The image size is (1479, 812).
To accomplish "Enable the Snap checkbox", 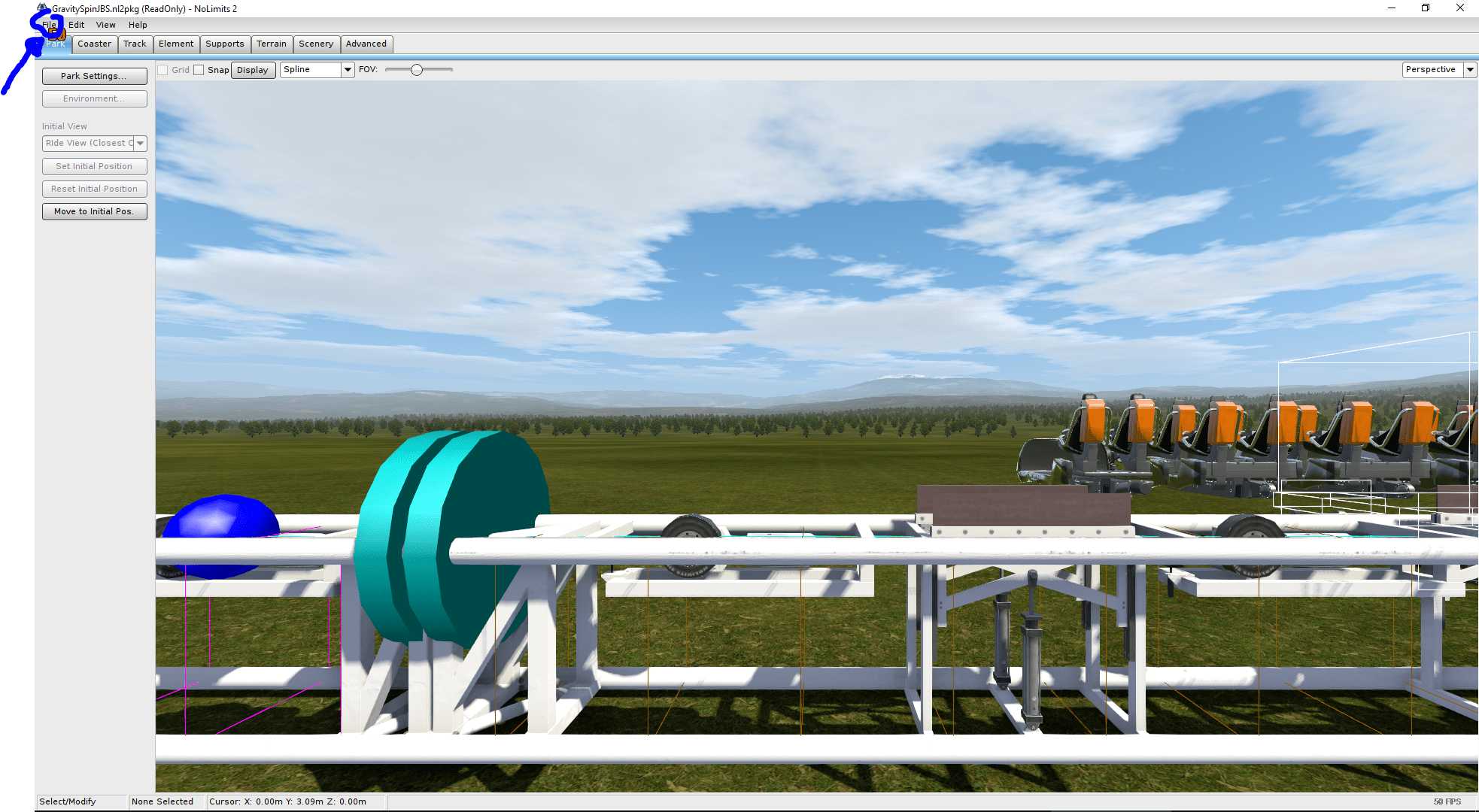I will click(199, 70).
